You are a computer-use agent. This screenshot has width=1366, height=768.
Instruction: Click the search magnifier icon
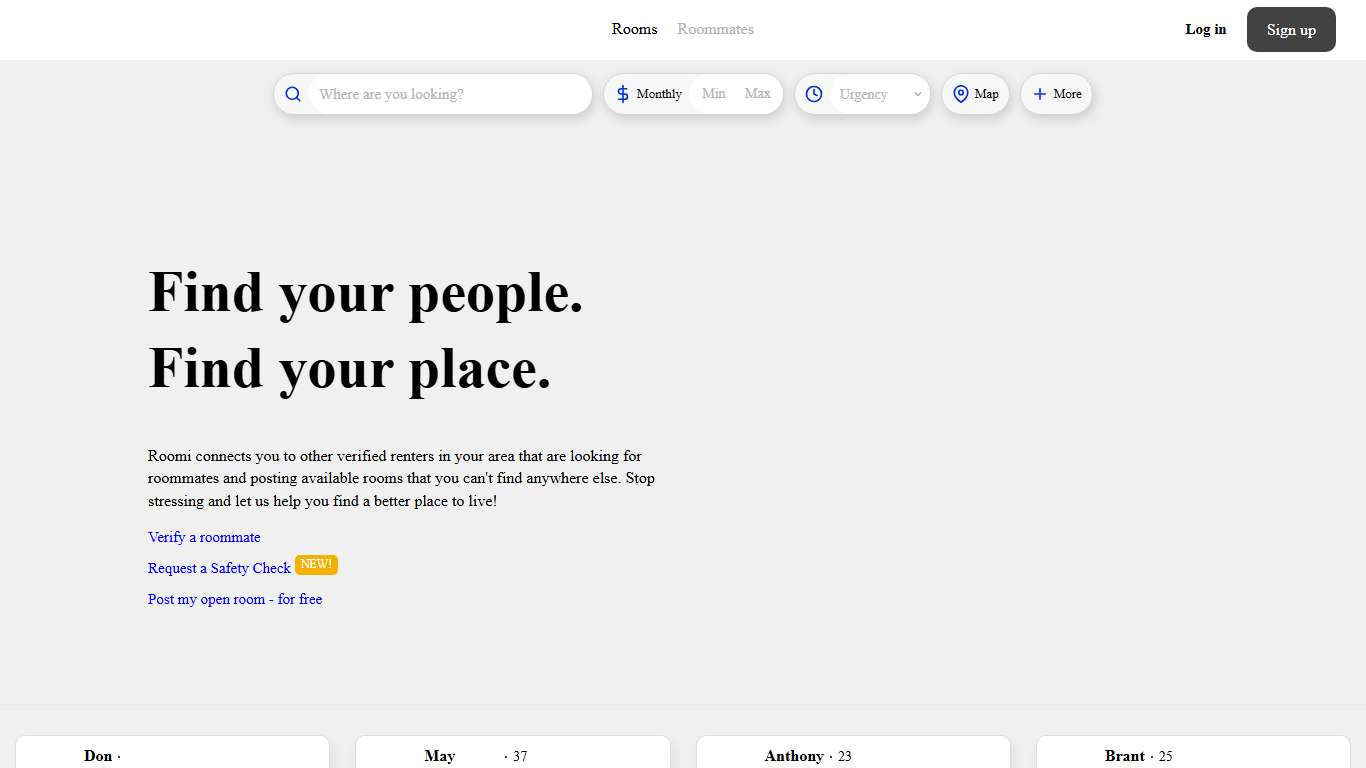click(x=293, y=93)
